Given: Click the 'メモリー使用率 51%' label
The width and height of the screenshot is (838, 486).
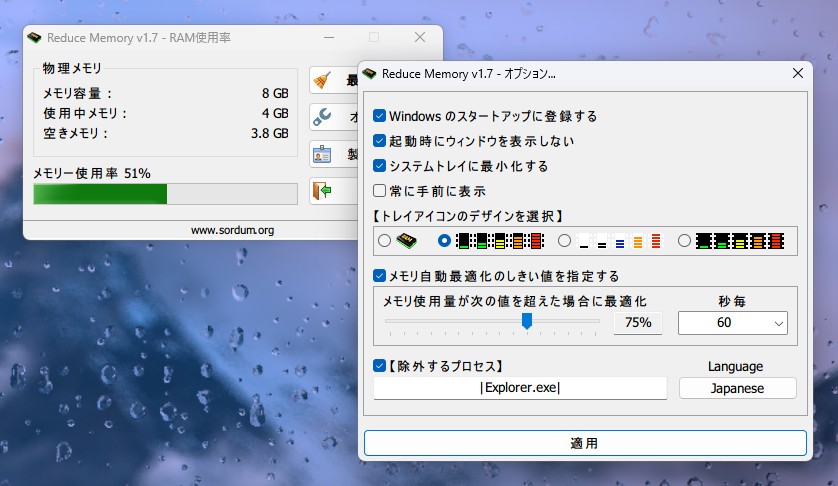Looking at the screenshot, I should 92,173.
